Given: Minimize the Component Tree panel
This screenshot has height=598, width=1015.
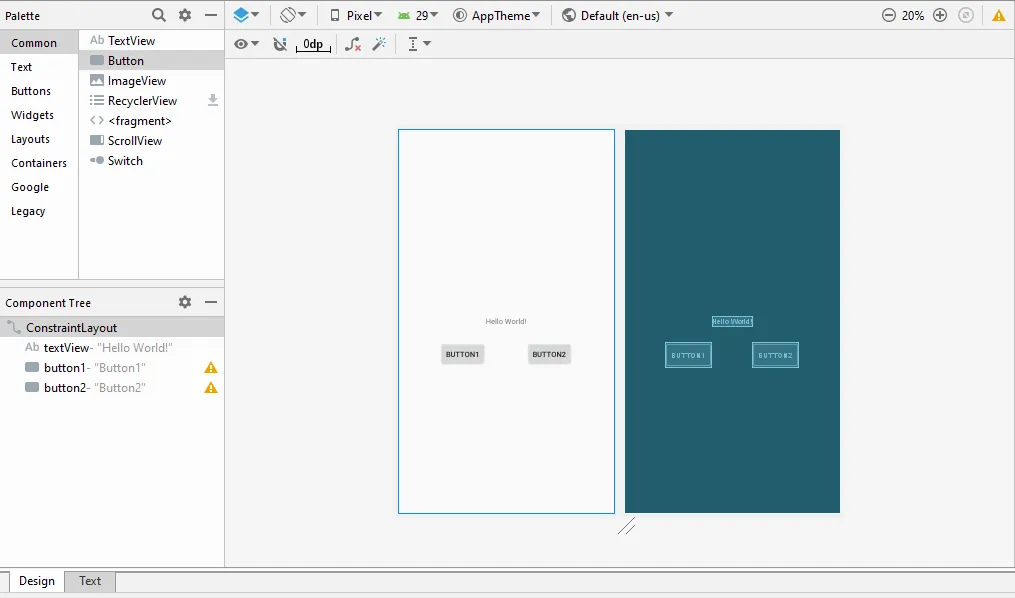Looking at the screenshot, I should click(211, 302).
